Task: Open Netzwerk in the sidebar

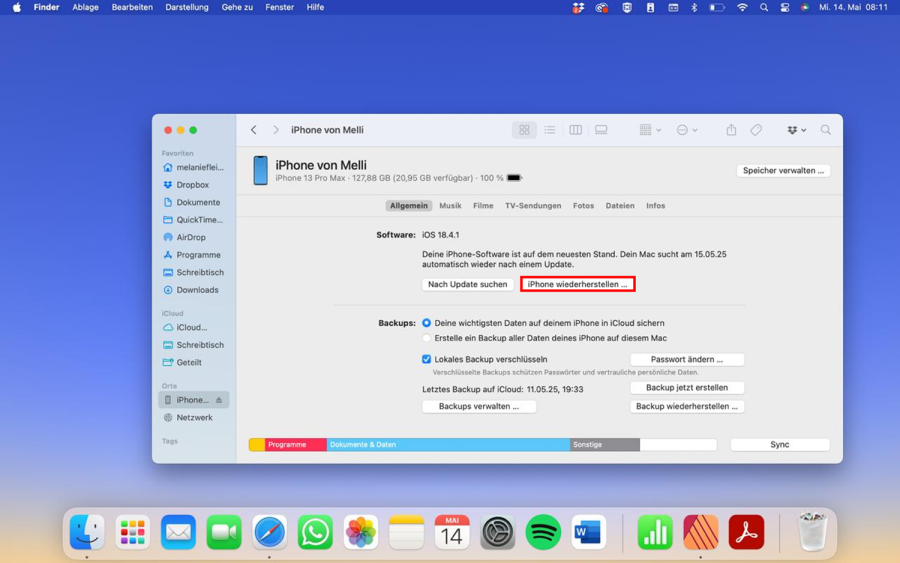Action: pyautogui.click(x=193, y=418)
